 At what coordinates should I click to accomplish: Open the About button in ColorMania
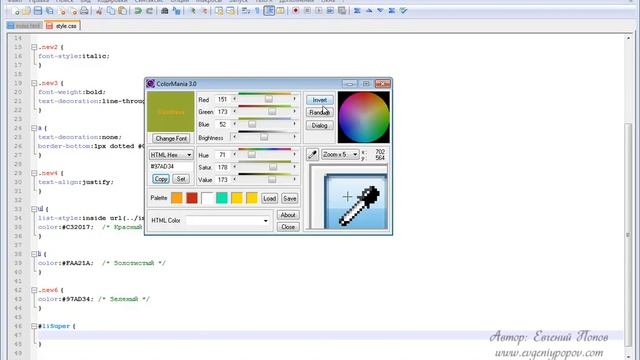[x=288, y=215]
